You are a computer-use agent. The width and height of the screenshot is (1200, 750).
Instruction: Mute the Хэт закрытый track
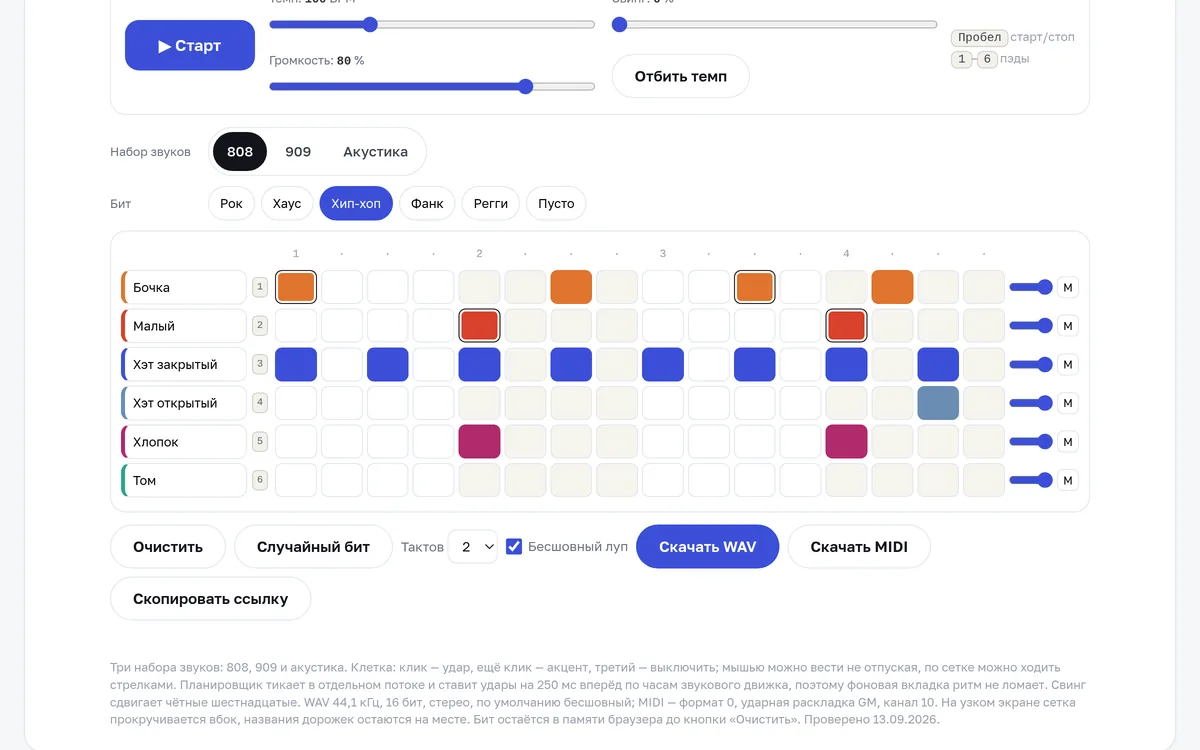click(x=1068, y=365)
